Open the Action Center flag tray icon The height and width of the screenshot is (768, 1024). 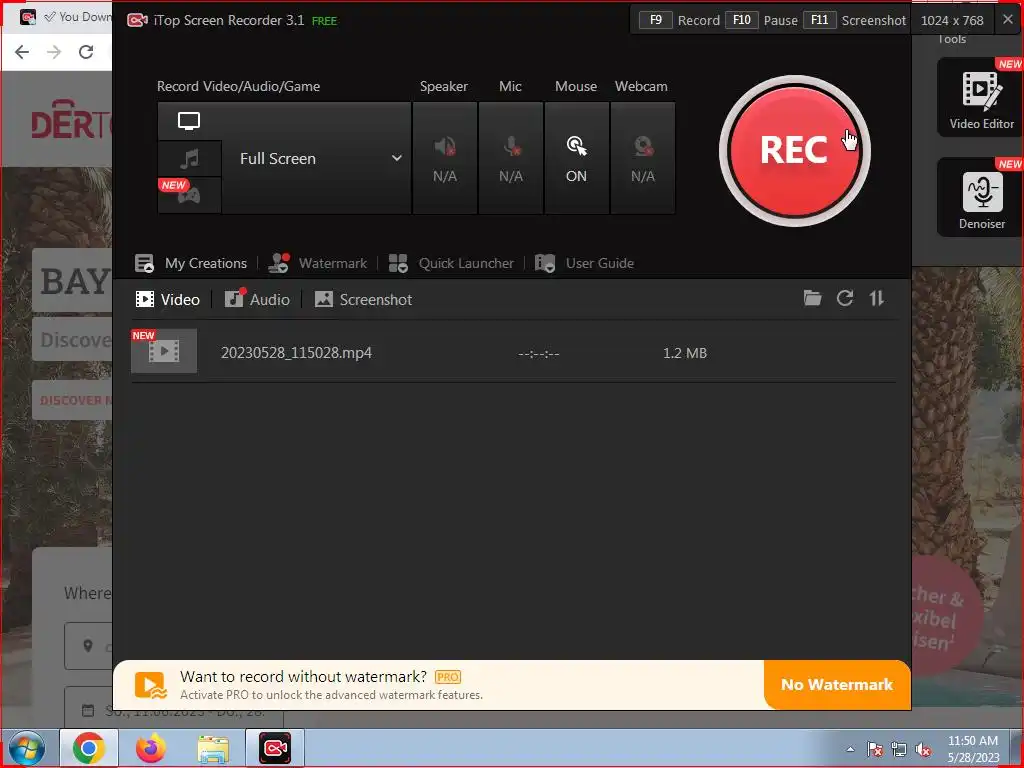[x=874, y=749]
